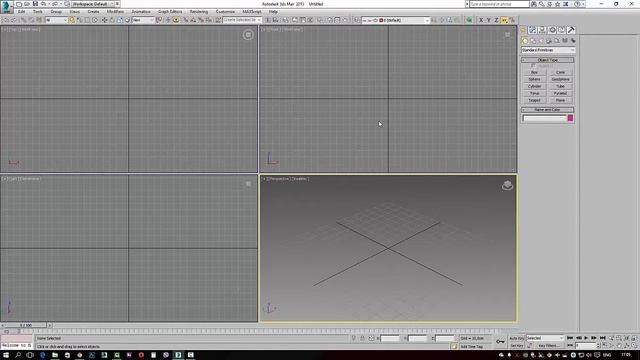This screenshot has width=640, height=360.
Task: Click the Save File icon in quick access toolbar
Action: tap(35, 4)
